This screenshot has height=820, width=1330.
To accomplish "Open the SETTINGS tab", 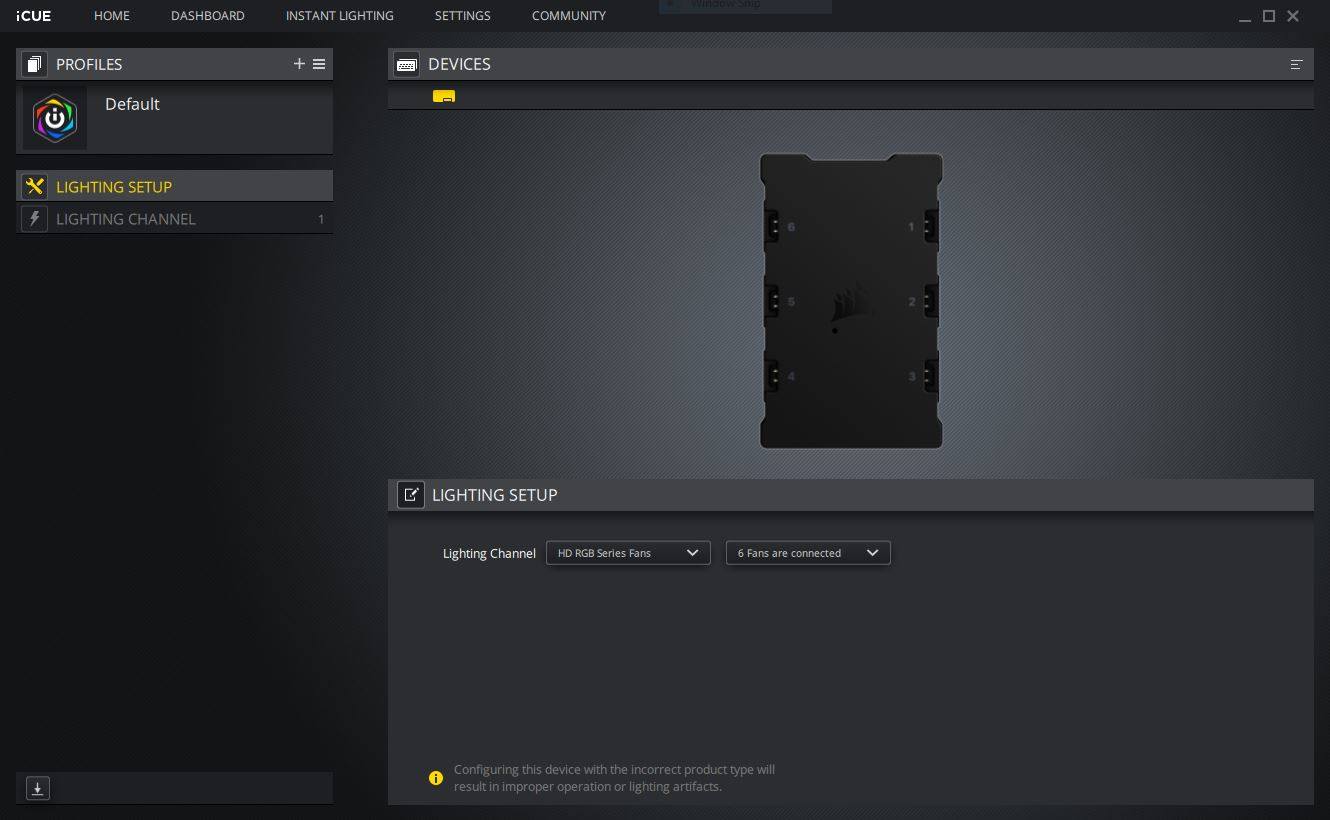I will click(463, 16).
